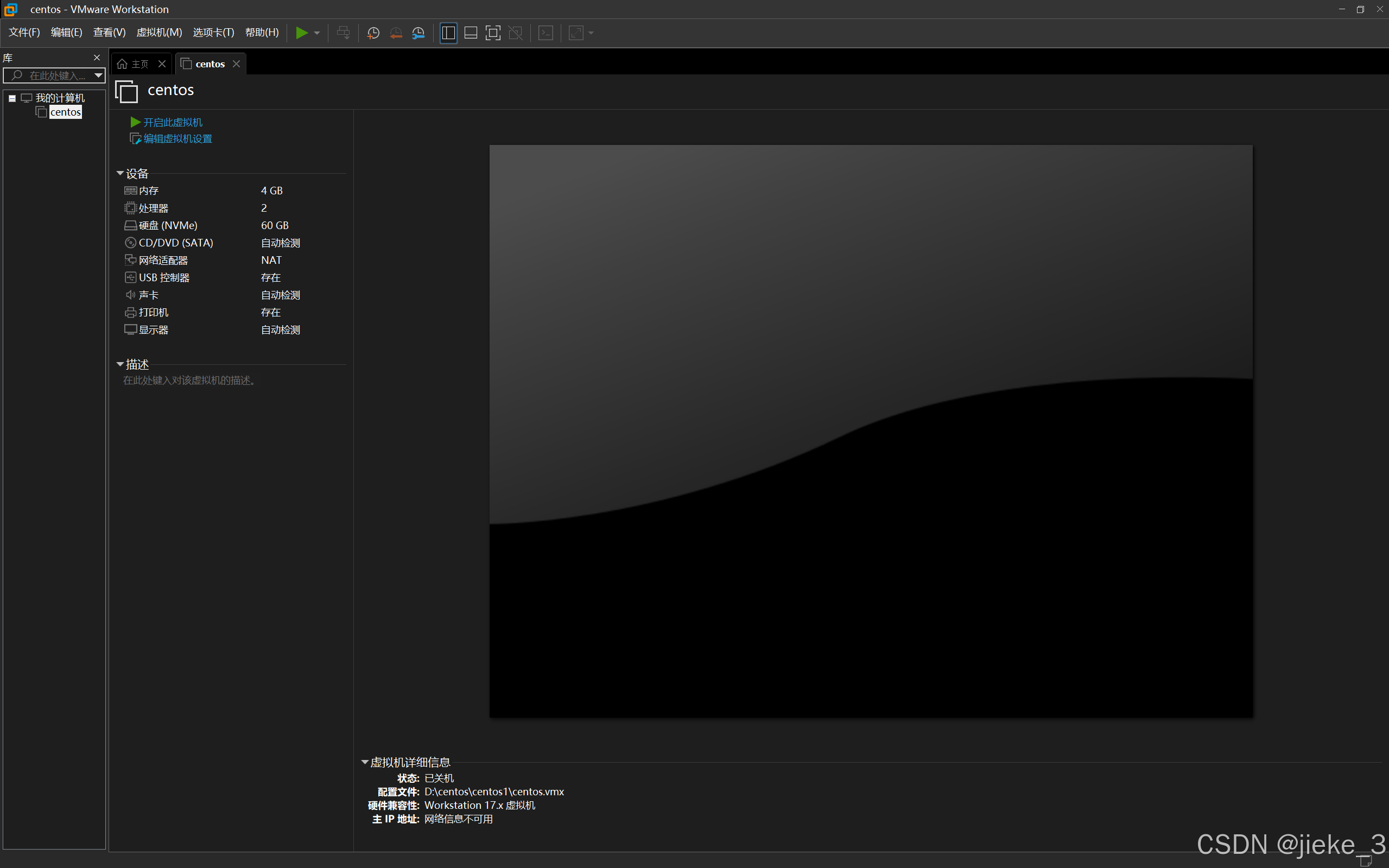The width and height of the screenshot is (1389, 868).
Task: Click the send Ctrl+Alt+Del toolbar icon
Action: click(x=343, y=33)
